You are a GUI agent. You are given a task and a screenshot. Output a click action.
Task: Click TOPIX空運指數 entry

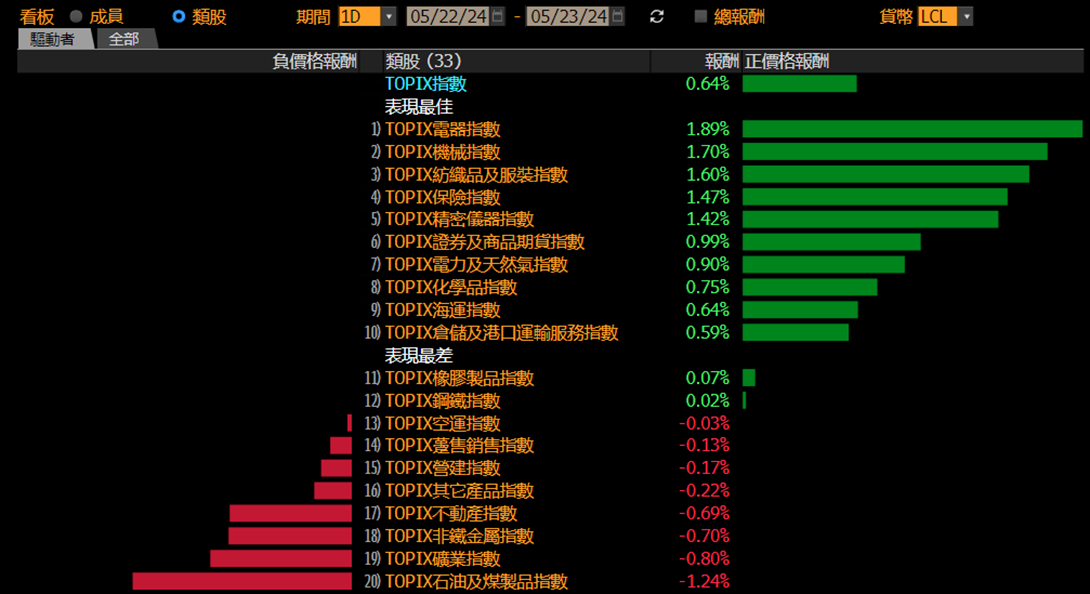442,424
